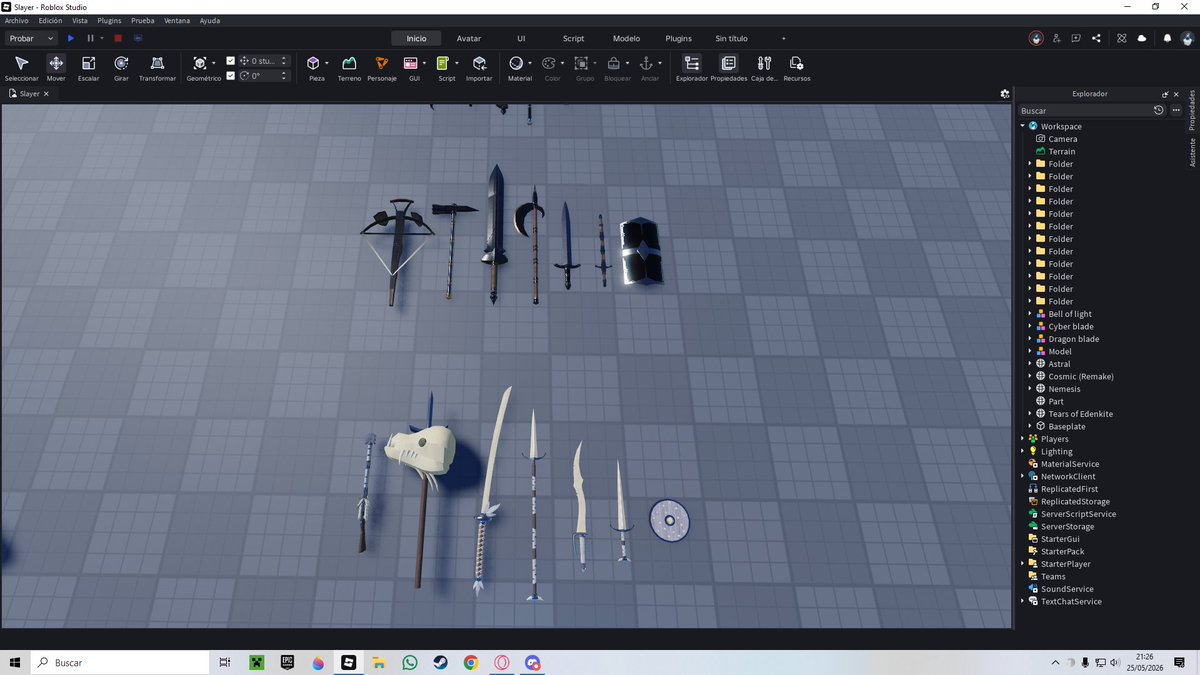
Task: Open the invite collaborator icon
Action: pos(1056,38)
